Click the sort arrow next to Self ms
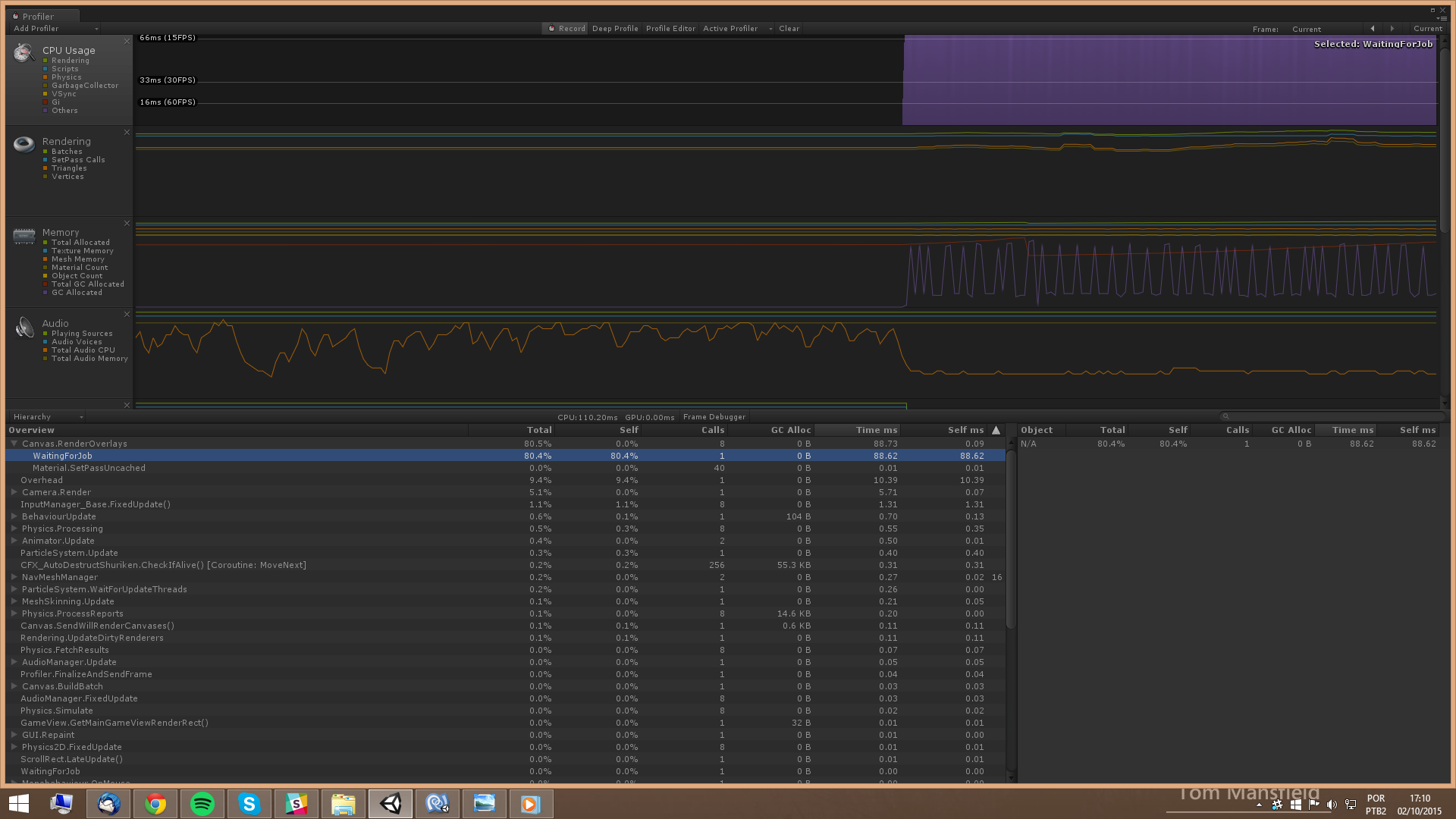Image resolution: width=1456 pixels, height=819 pixels. [996, 430]
